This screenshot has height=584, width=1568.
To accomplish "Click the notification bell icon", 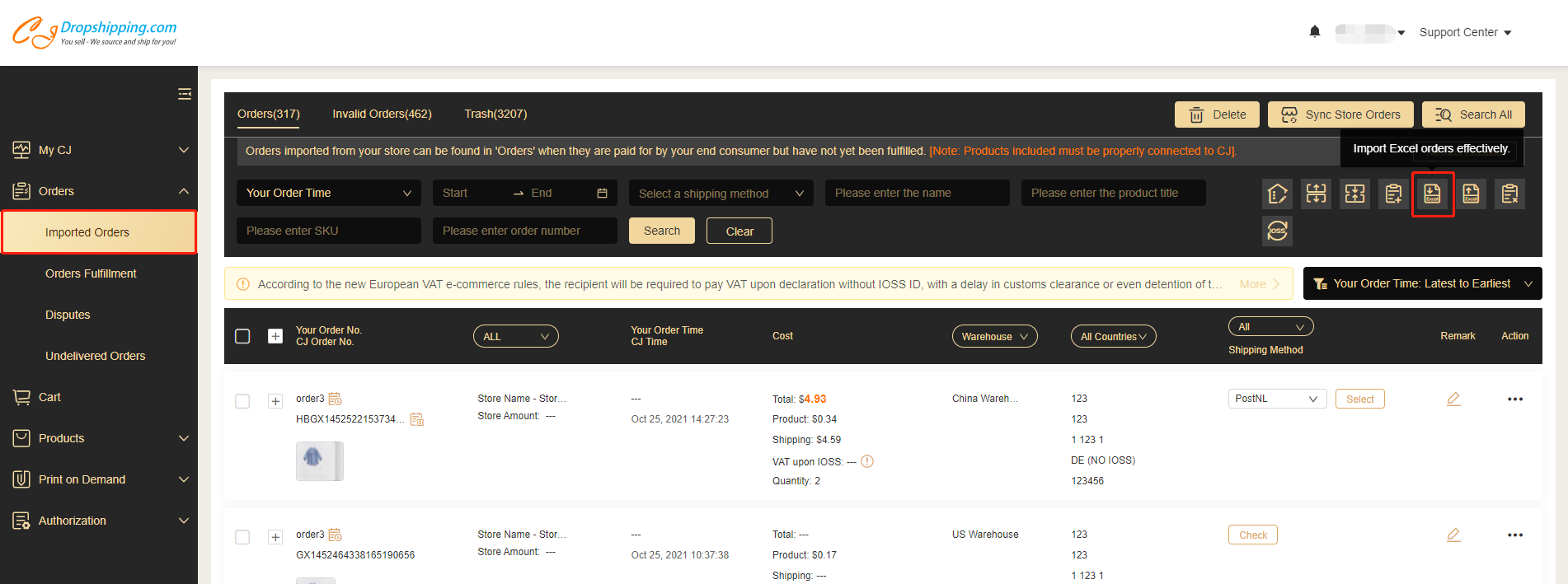I will click(1315, 32).
